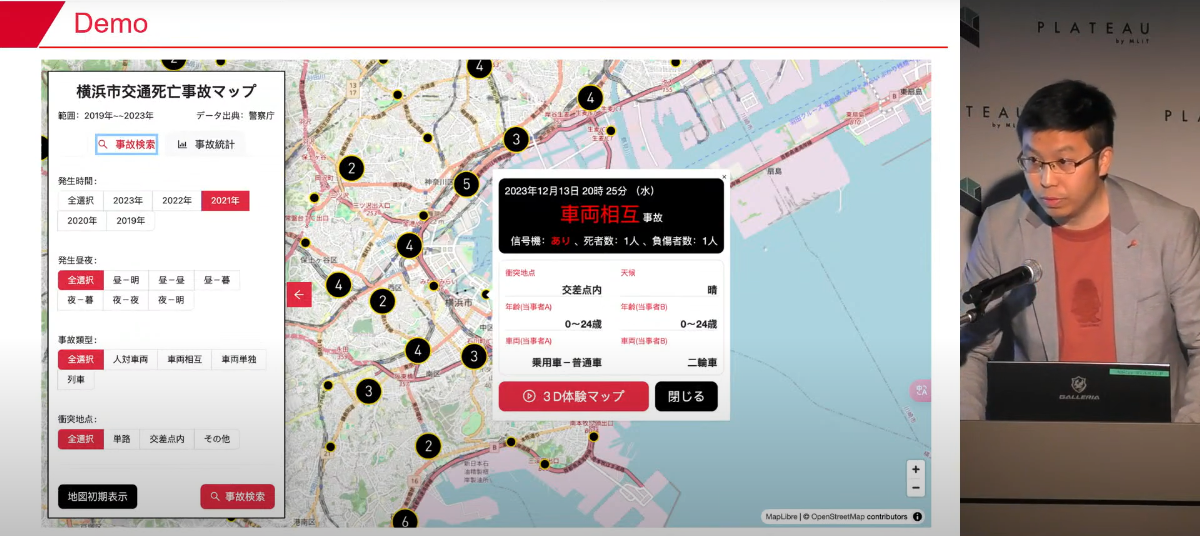This screenshot has width=1200, height=536.
Task: Select the 2023年 year filter
Action: click(x=128, y=200)
